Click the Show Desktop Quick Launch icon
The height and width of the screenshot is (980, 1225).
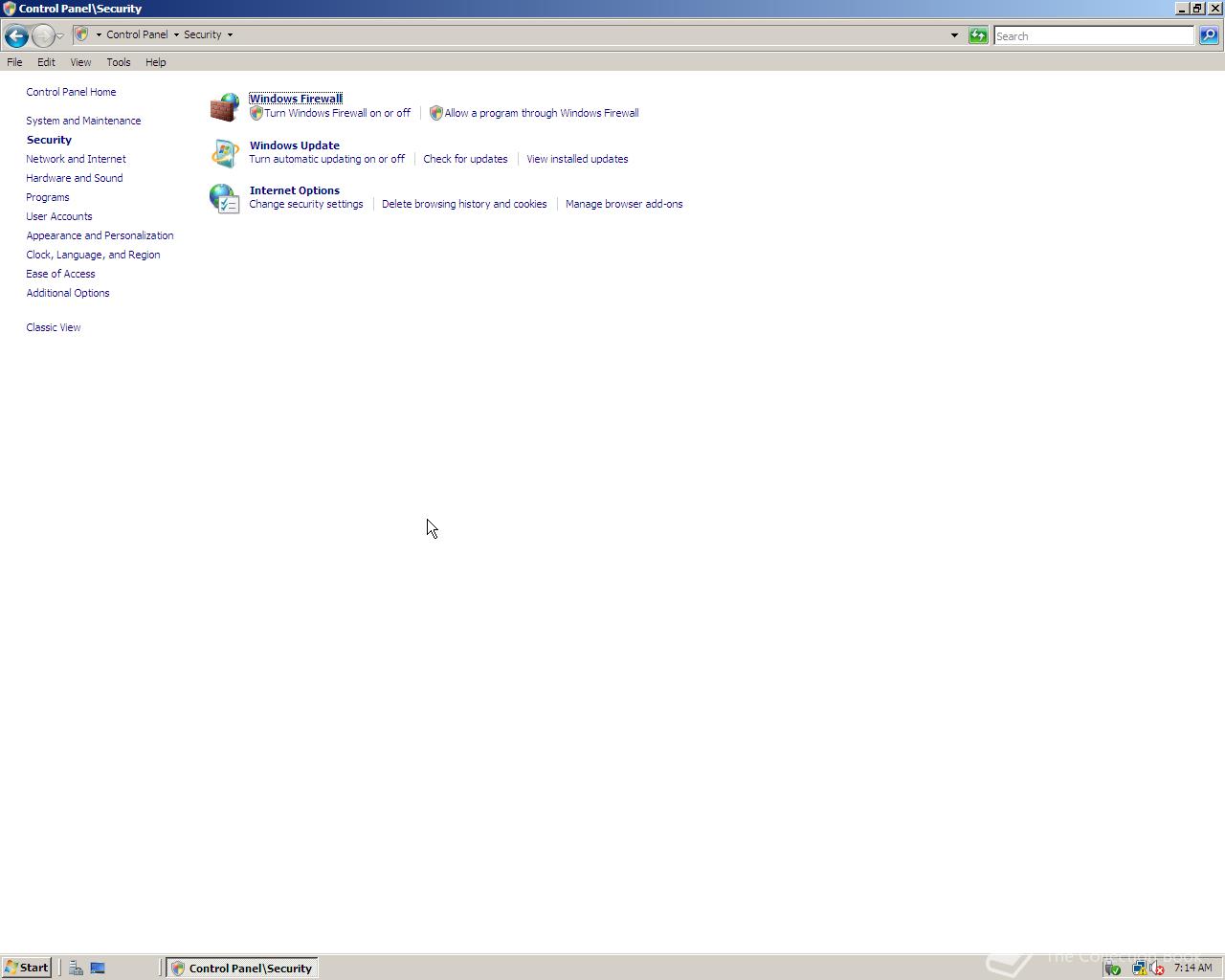(98, 968)
